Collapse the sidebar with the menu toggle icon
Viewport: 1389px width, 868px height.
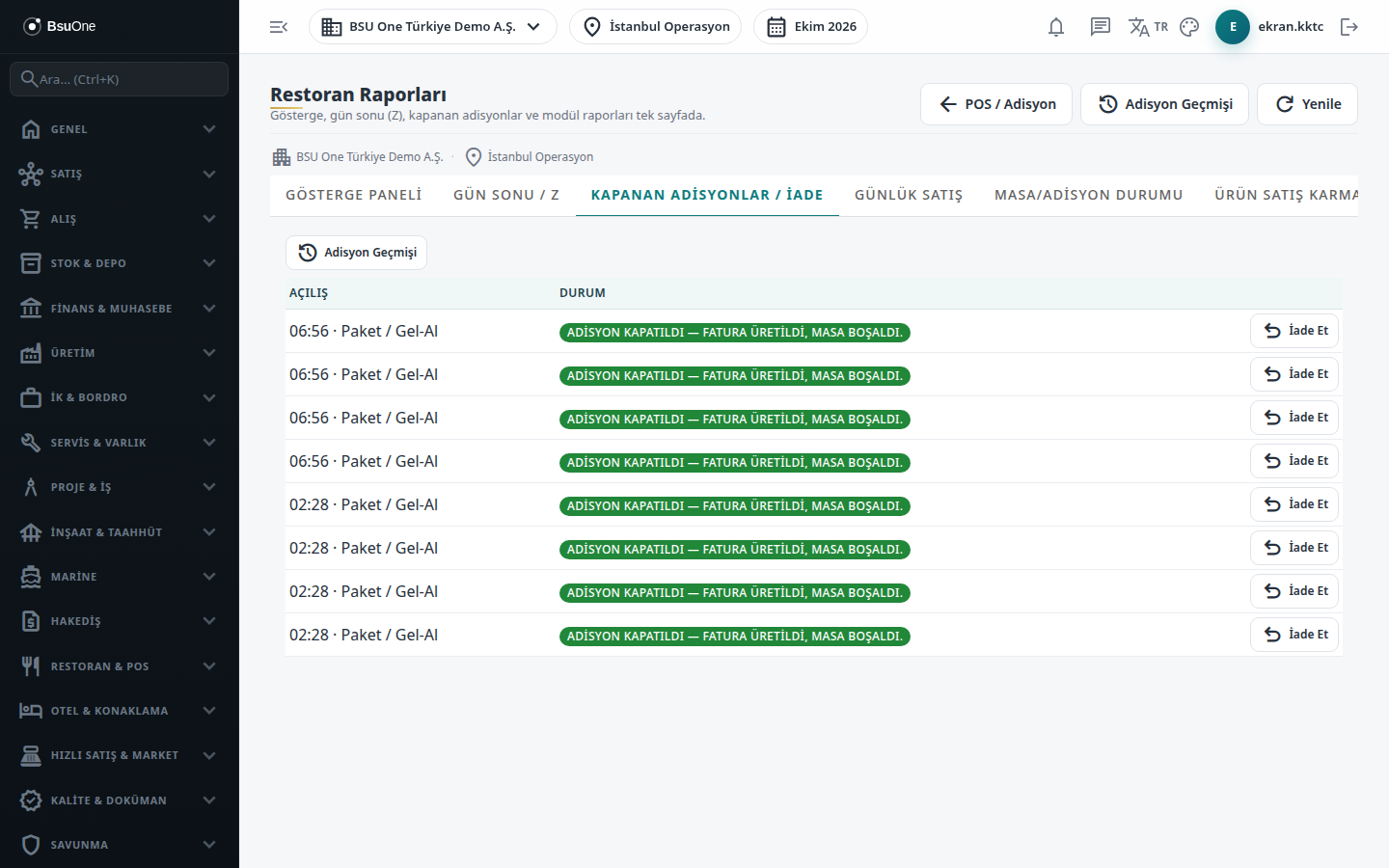[x=279, y=27]
